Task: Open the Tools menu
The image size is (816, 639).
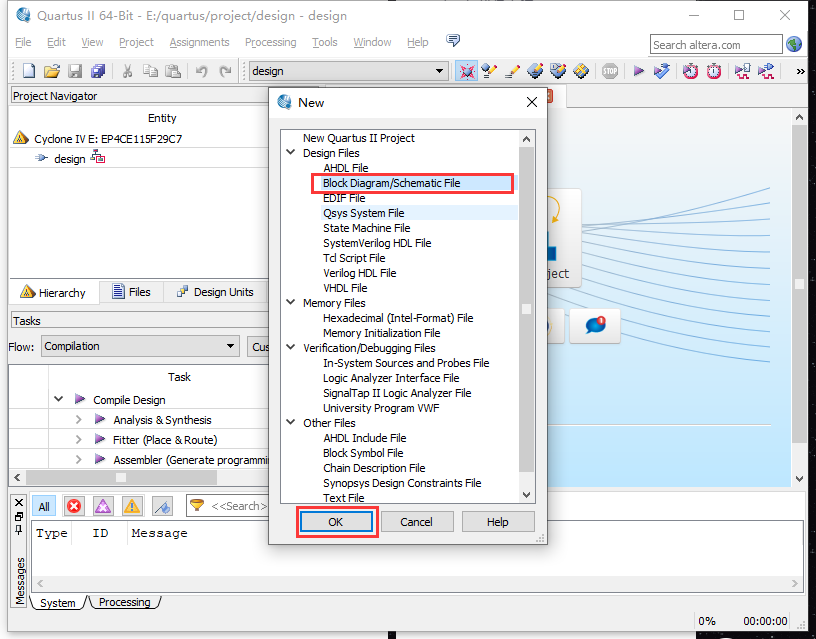Action: click(x=325, y=42)
